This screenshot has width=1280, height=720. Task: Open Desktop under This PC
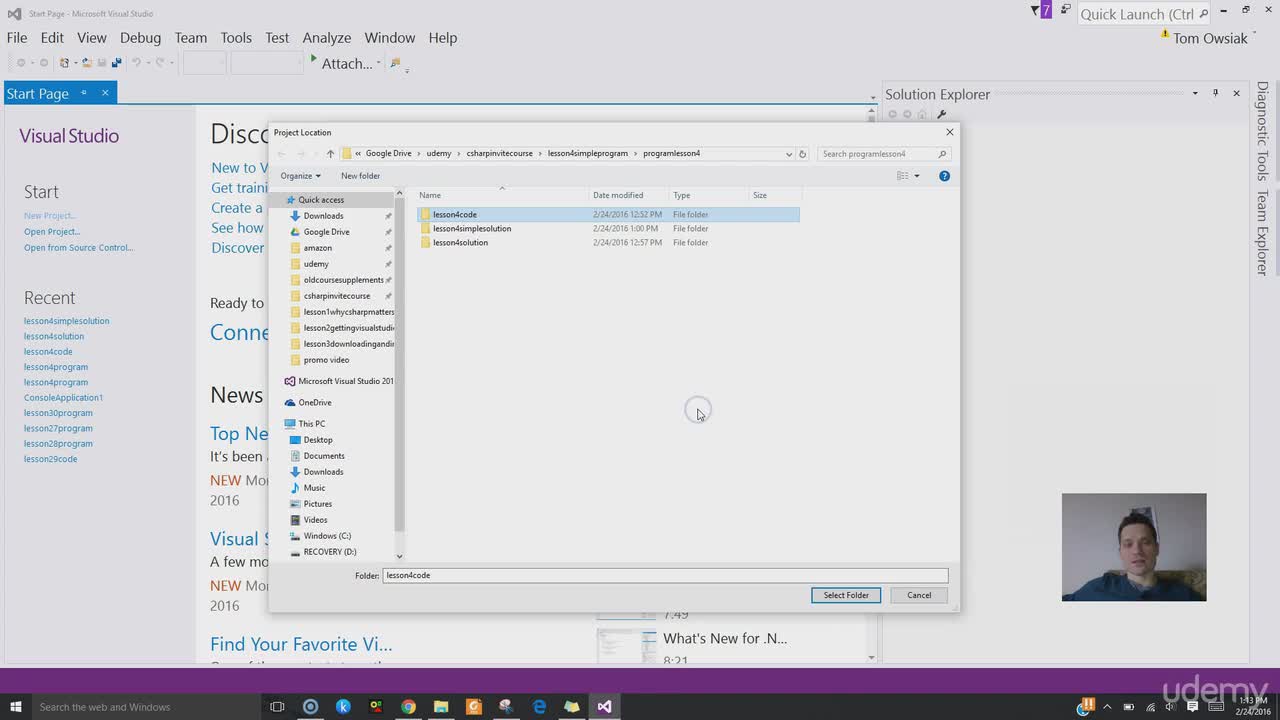[317, 440]
